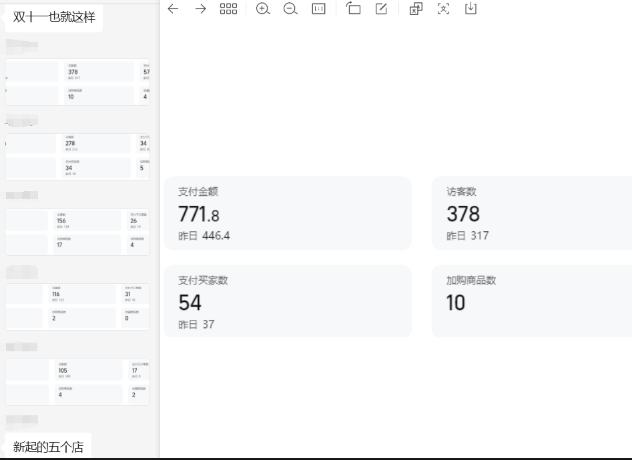Image resolution: width=632 pixels, height=460 pixels.
Task: Download the image with save icon
Action: pyautogui.click(x=471, y=9)
